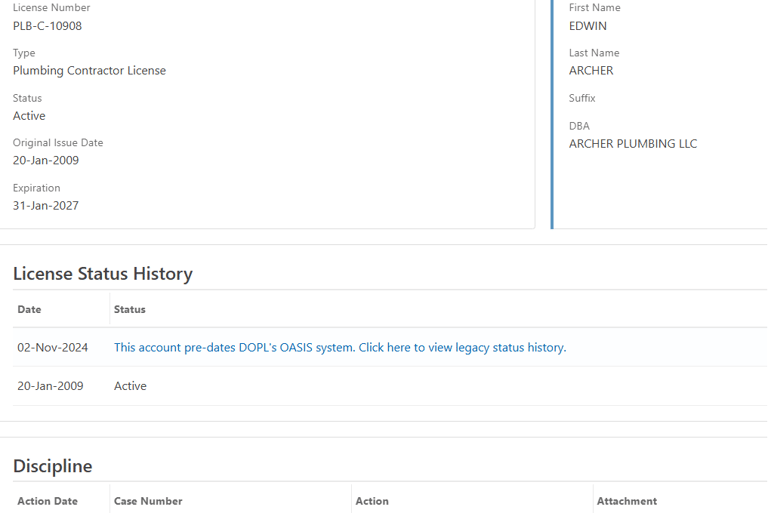Click the 02-Nov-2024 history date cell
The width and height of the screenshot is (768, 513).
click(x=53, y=347)
